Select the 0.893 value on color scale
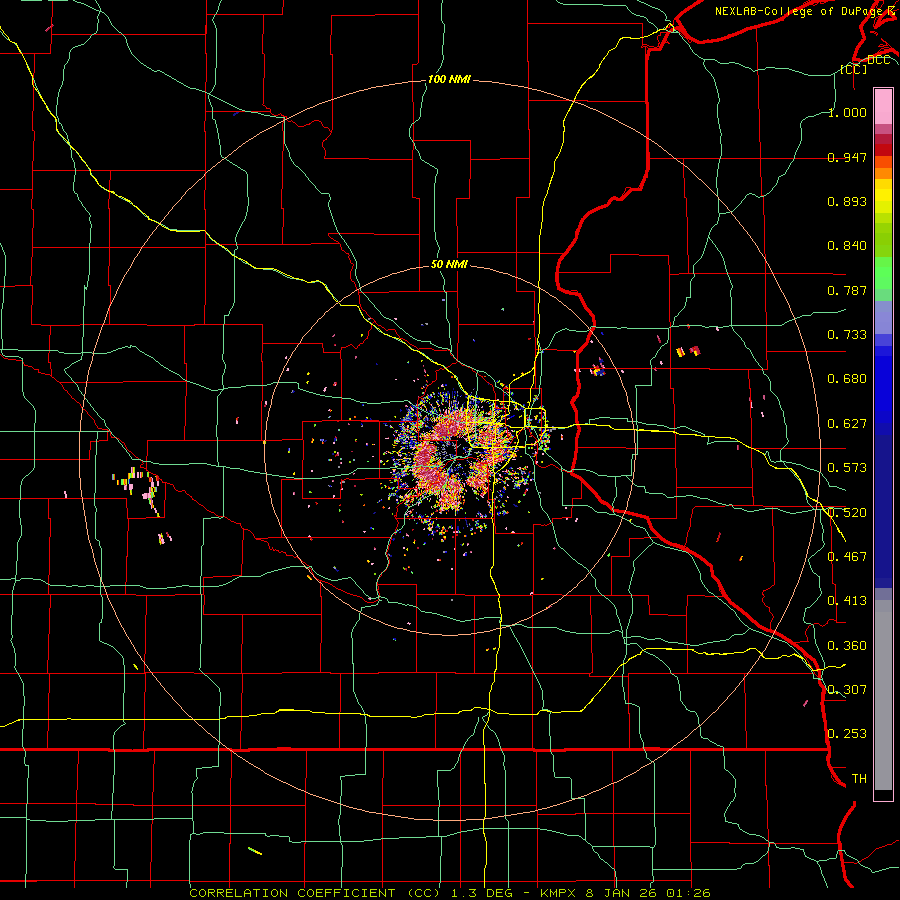The height and width of the screenshot is (900, 900). point(847,201)
